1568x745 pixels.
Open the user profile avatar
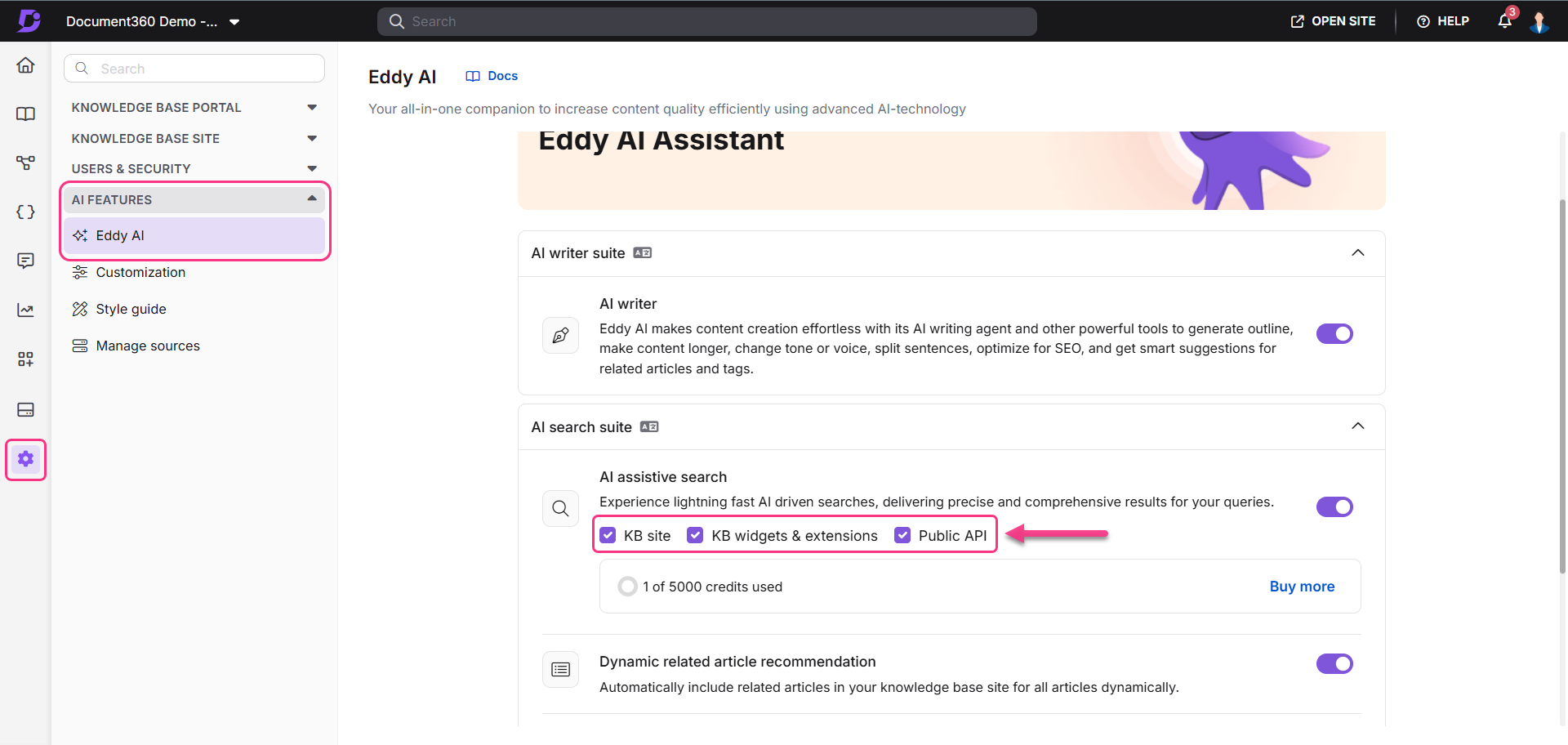pos(1539,21)
